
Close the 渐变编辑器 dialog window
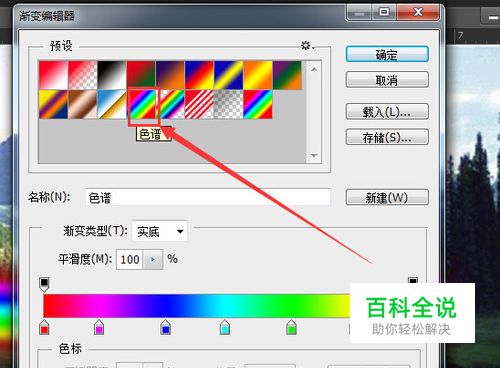tap(418, 13)
